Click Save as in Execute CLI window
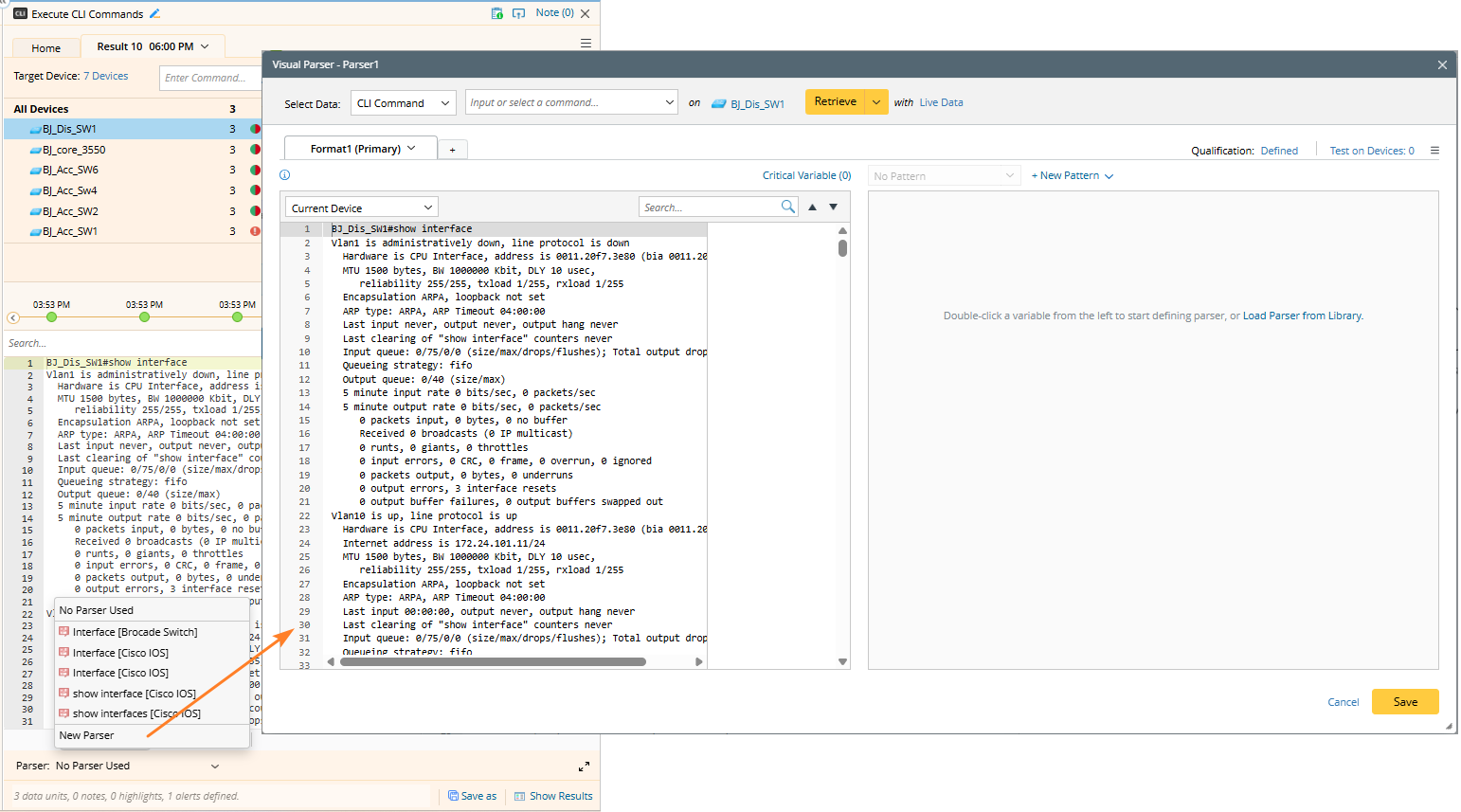 click(472, 796)
